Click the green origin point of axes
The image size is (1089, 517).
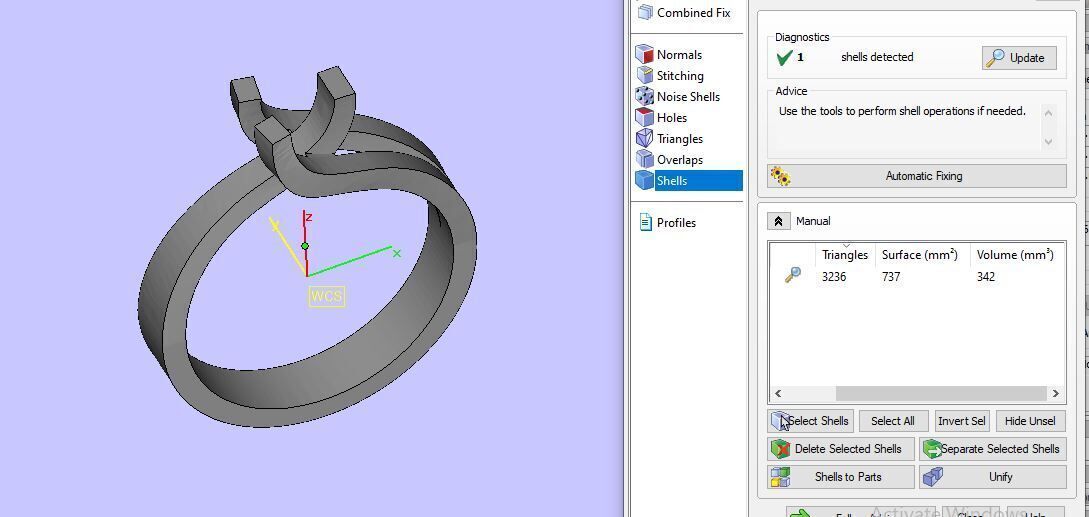tap(305, 246)
